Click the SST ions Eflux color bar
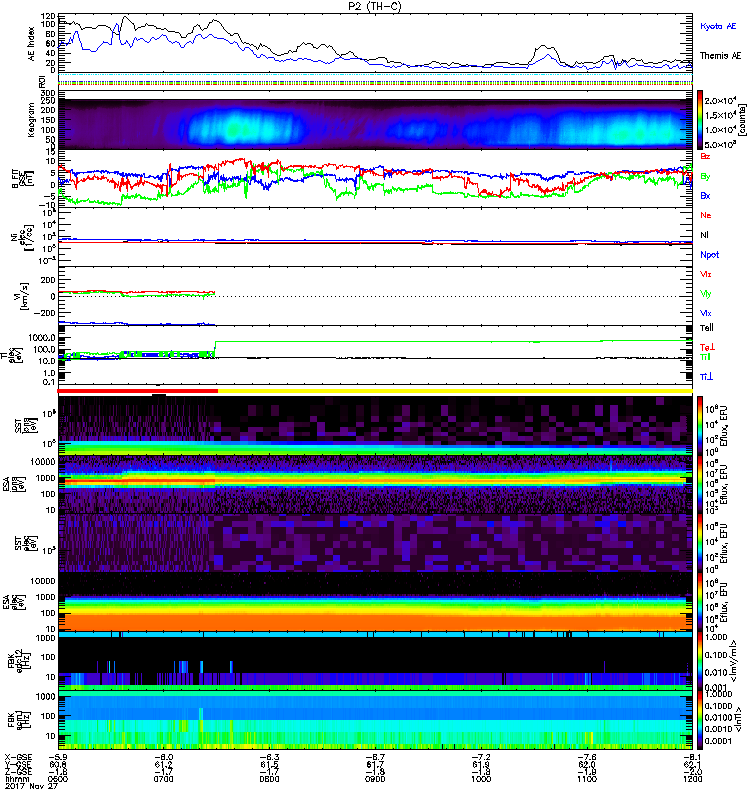750x800 pixels. (700, 426)
